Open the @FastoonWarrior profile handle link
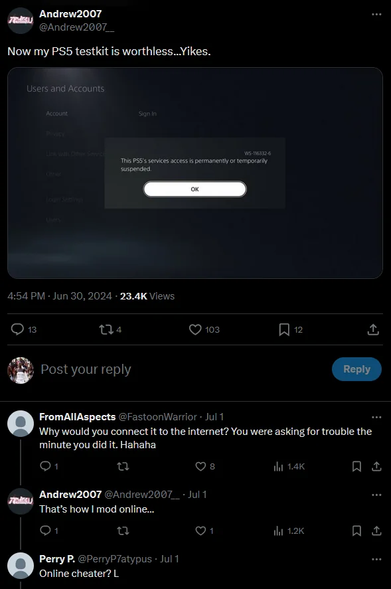 [158, 417]
